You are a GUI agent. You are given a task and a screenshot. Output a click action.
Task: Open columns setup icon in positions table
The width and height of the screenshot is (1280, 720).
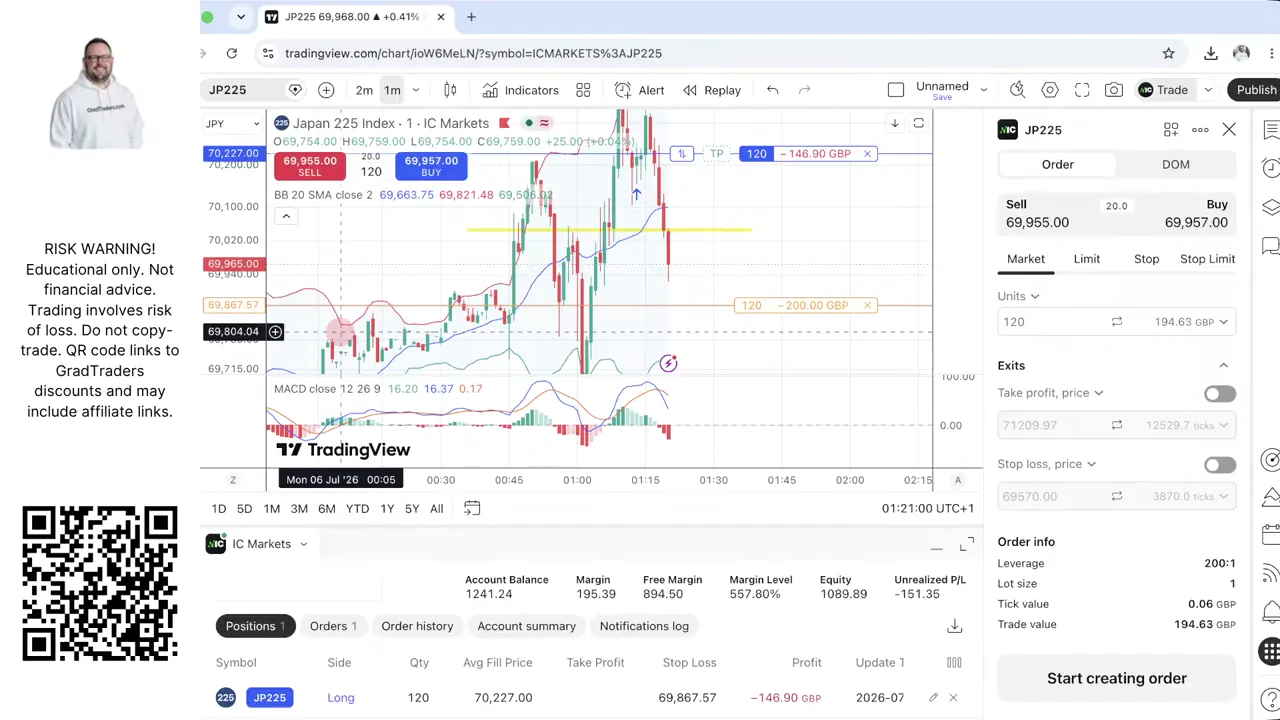954,663
